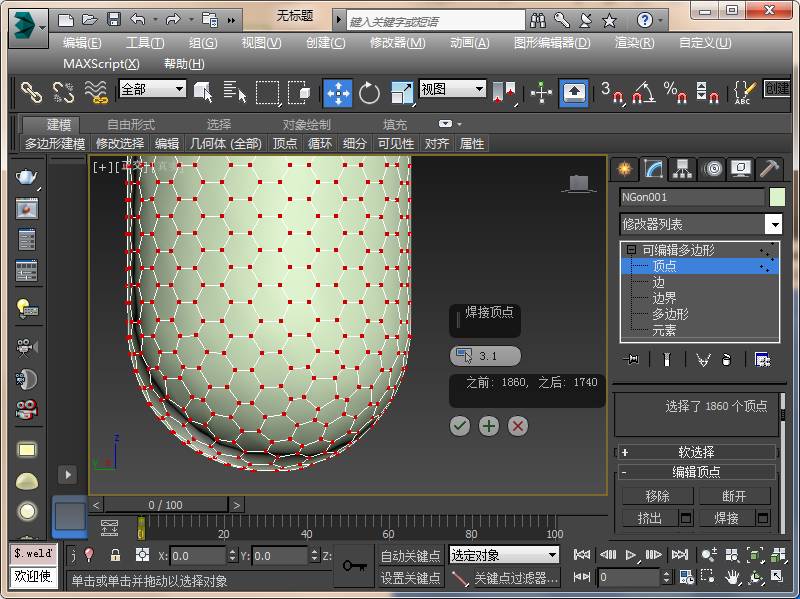Click the weld threshold 3.1 field
This screenshot has width=800, height=599.
tap(485, 356)
